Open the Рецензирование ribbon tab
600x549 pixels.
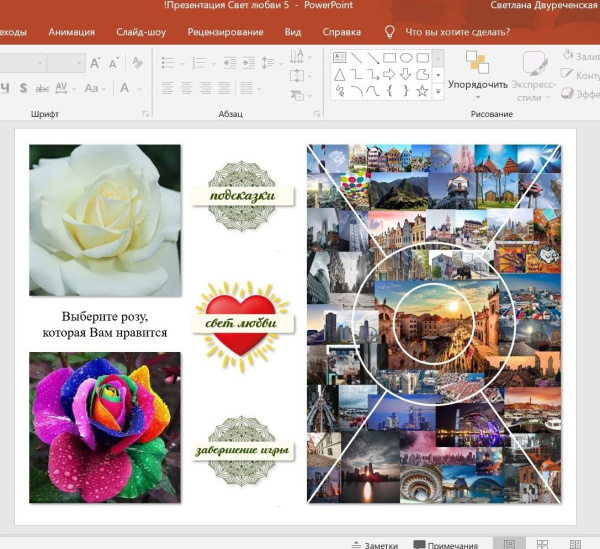[225, 32]
